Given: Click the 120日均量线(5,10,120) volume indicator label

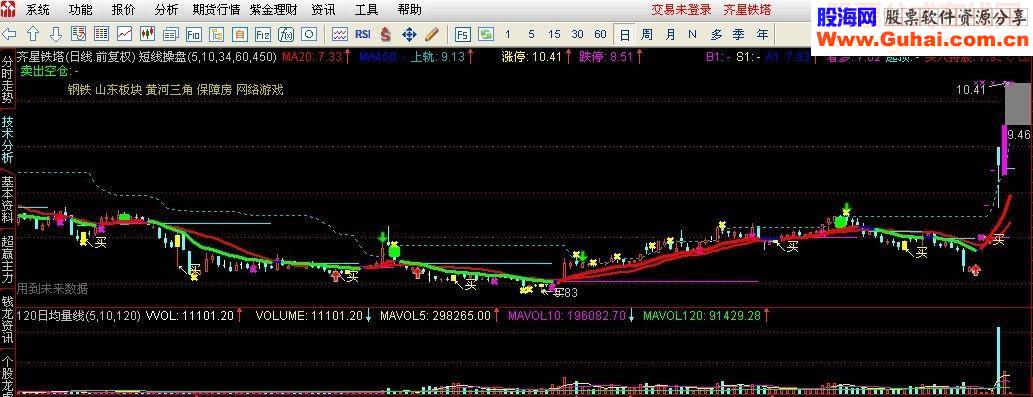Looking at the screenshot, I should (x=78, y=315).
